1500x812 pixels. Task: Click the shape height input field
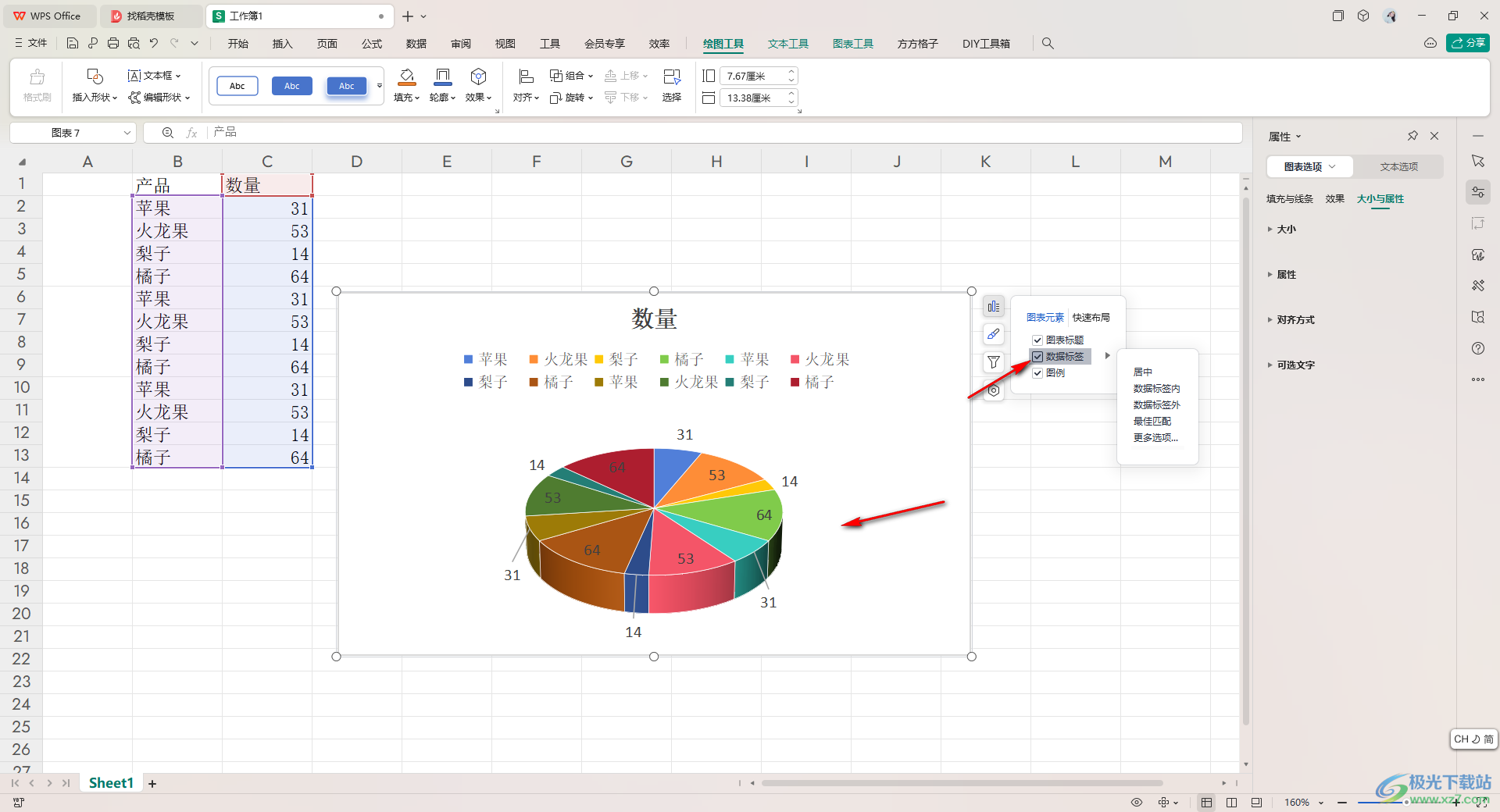752,76
